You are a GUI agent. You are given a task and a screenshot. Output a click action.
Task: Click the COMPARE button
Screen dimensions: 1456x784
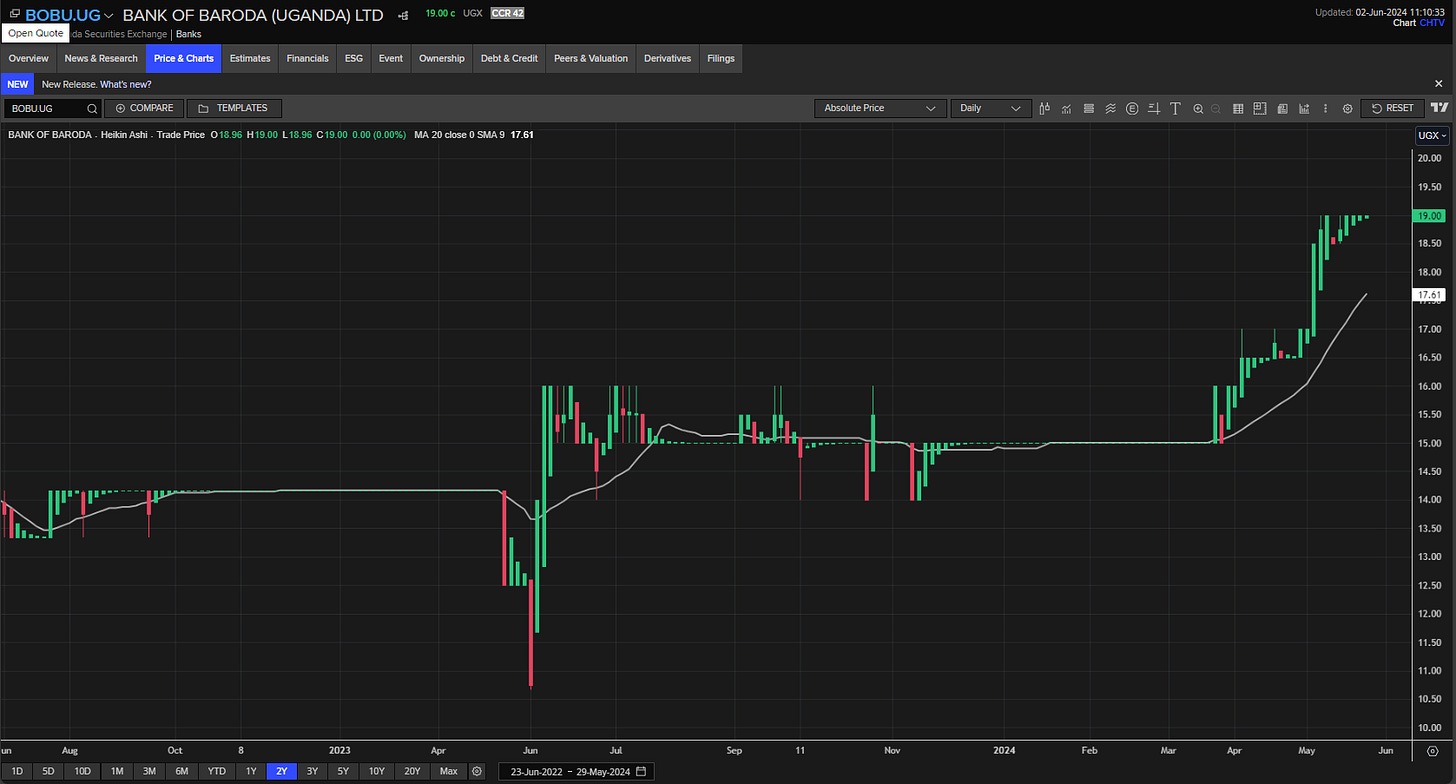click(x=144, y=108)
